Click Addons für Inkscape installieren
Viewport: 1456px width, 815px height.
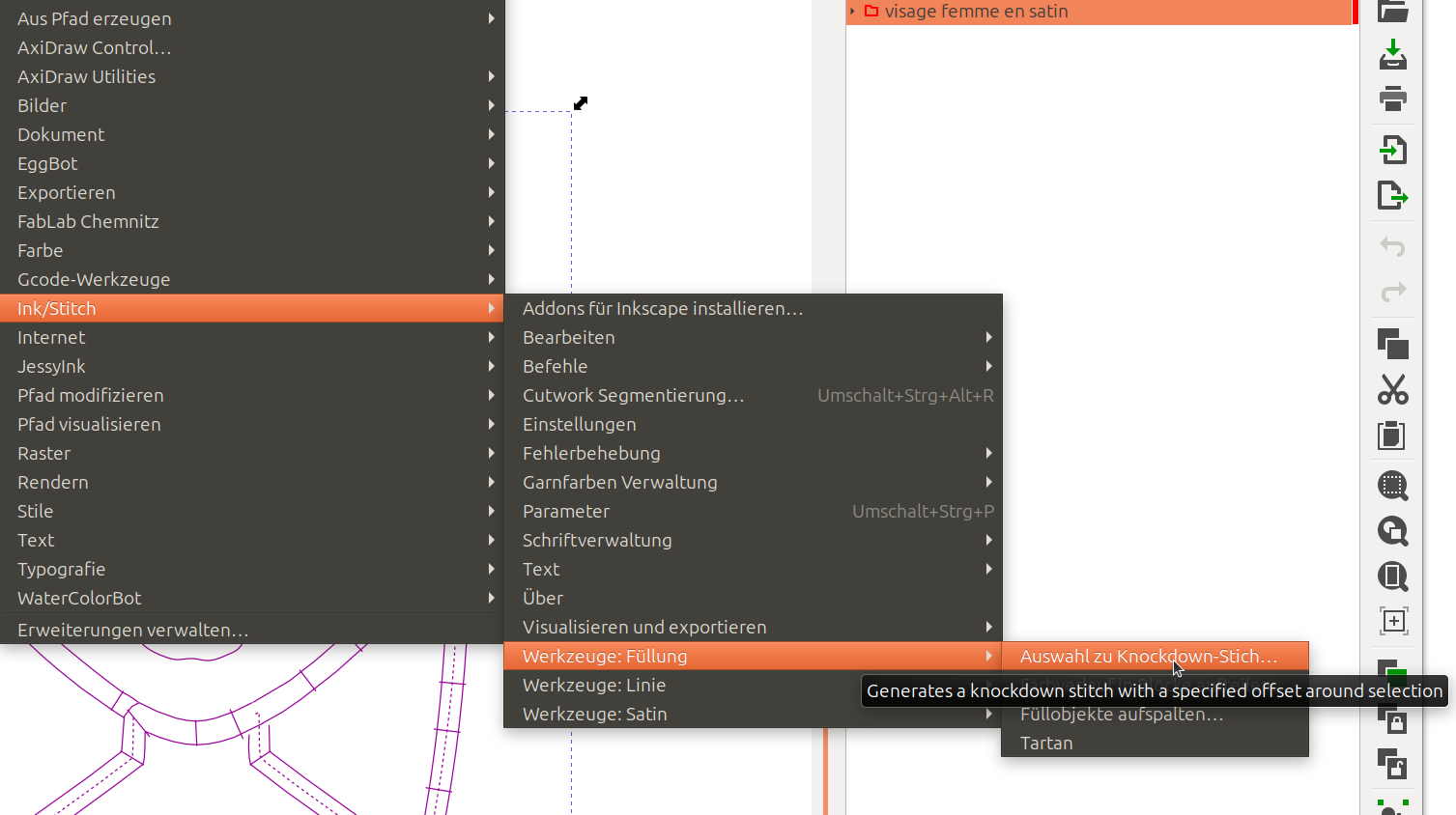[754, 308]
